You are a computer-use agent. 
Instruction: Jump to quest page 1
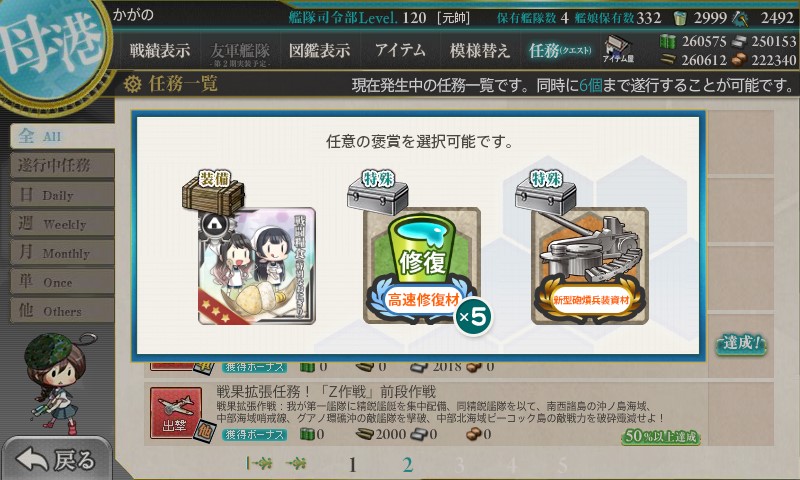click(352, 465)
